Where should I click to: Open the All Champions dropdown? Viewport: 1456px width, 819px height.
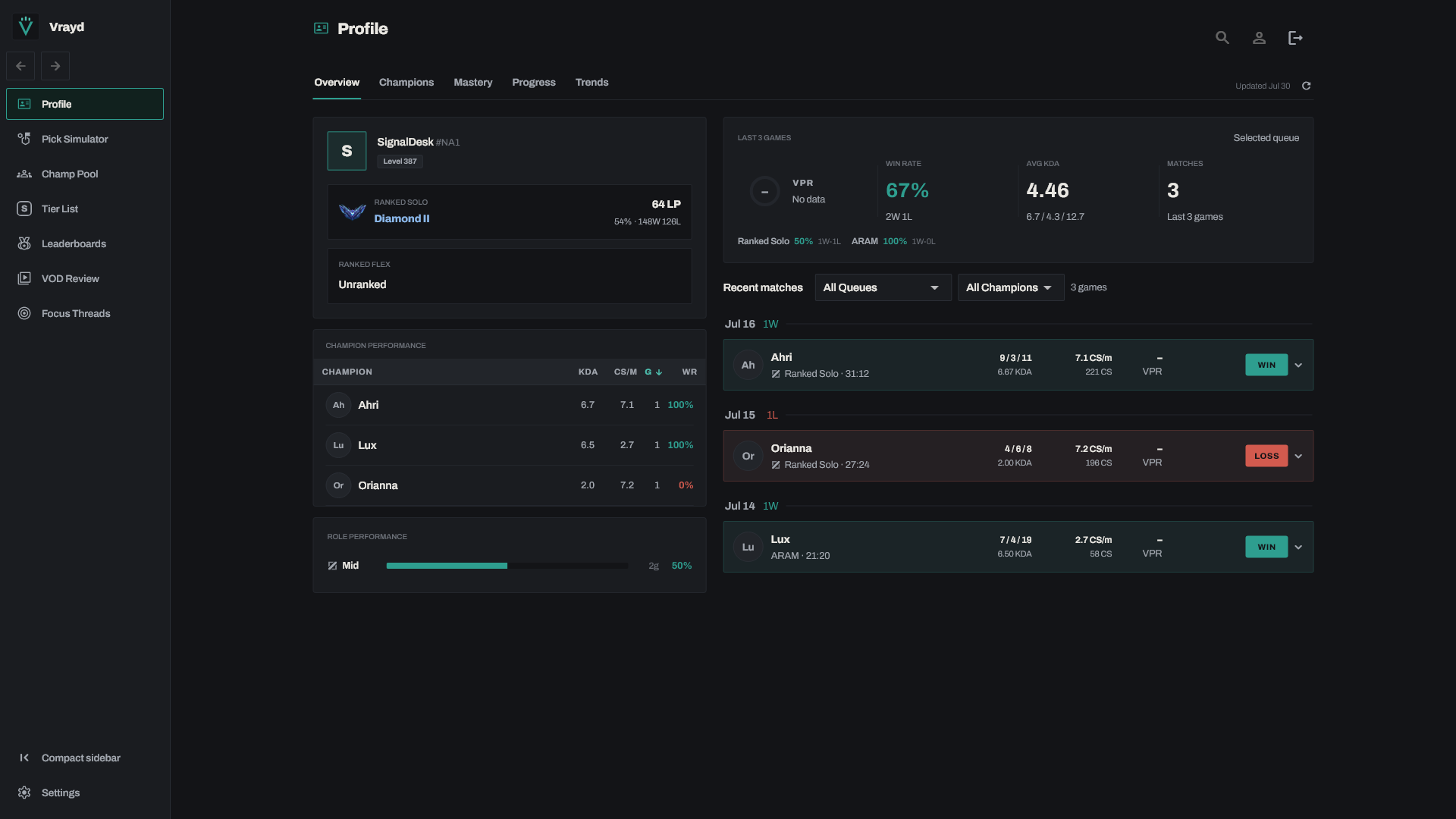(1011, 287)
